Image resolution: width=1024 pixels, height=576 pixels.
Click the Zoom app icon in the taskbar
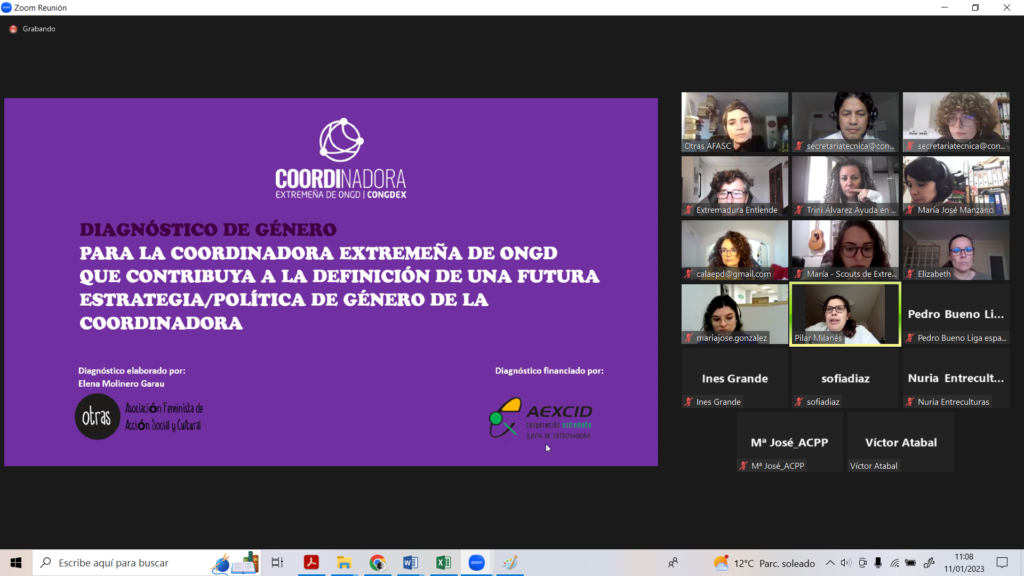pyautogui.click(x=476, y=563)
